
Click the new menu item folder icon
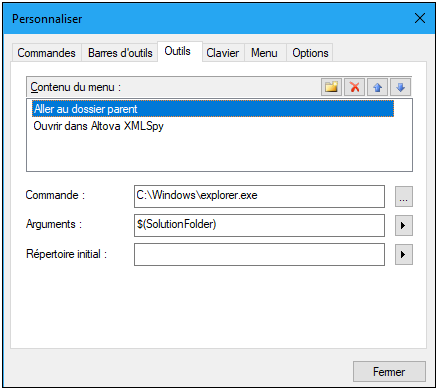[x=331, y=87]
